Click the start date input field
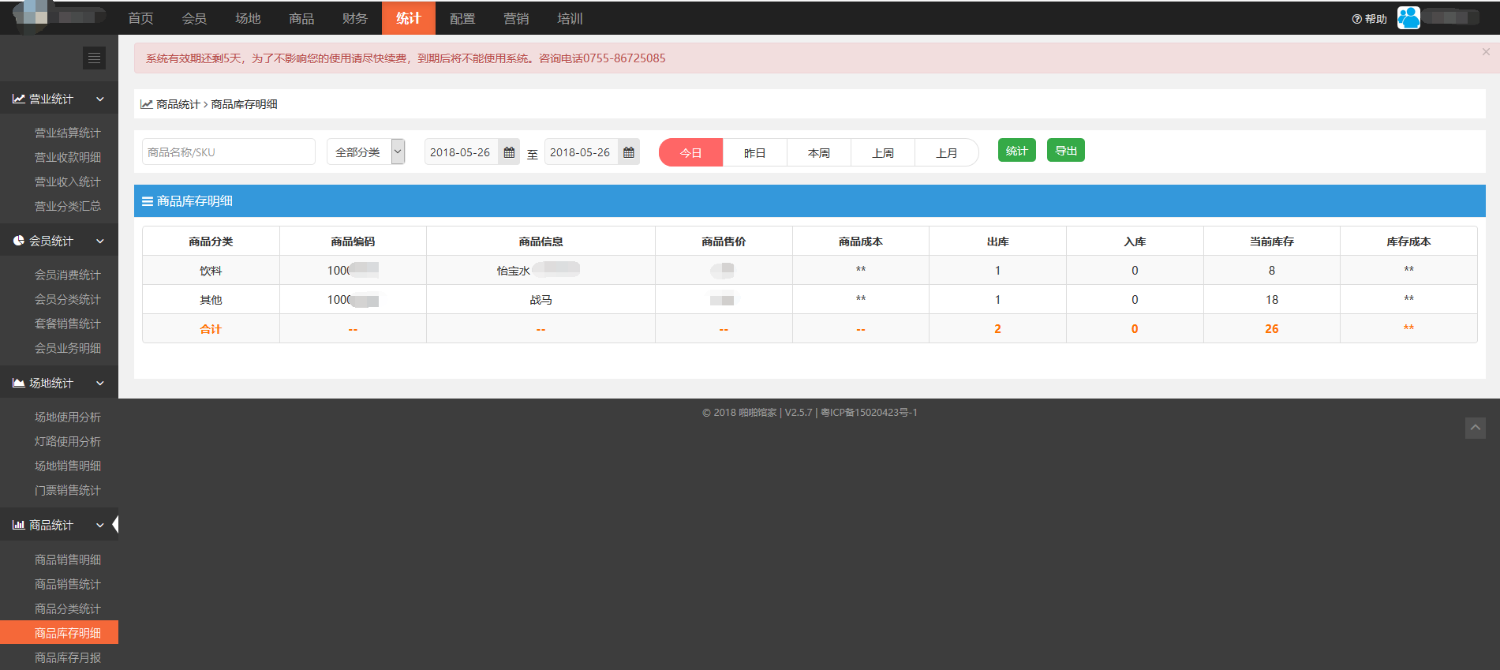The image size is (1500, 670). [462, 153]
